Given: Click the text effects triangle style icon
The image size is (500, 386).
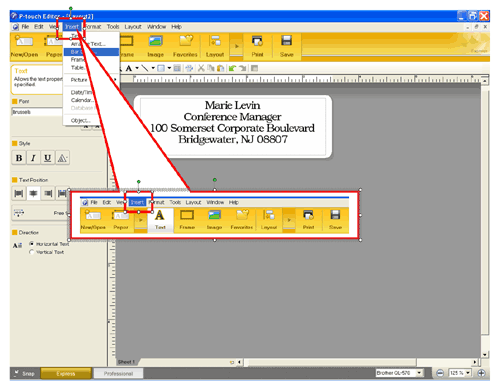Looking at the screenshot, I should [62, 158].
